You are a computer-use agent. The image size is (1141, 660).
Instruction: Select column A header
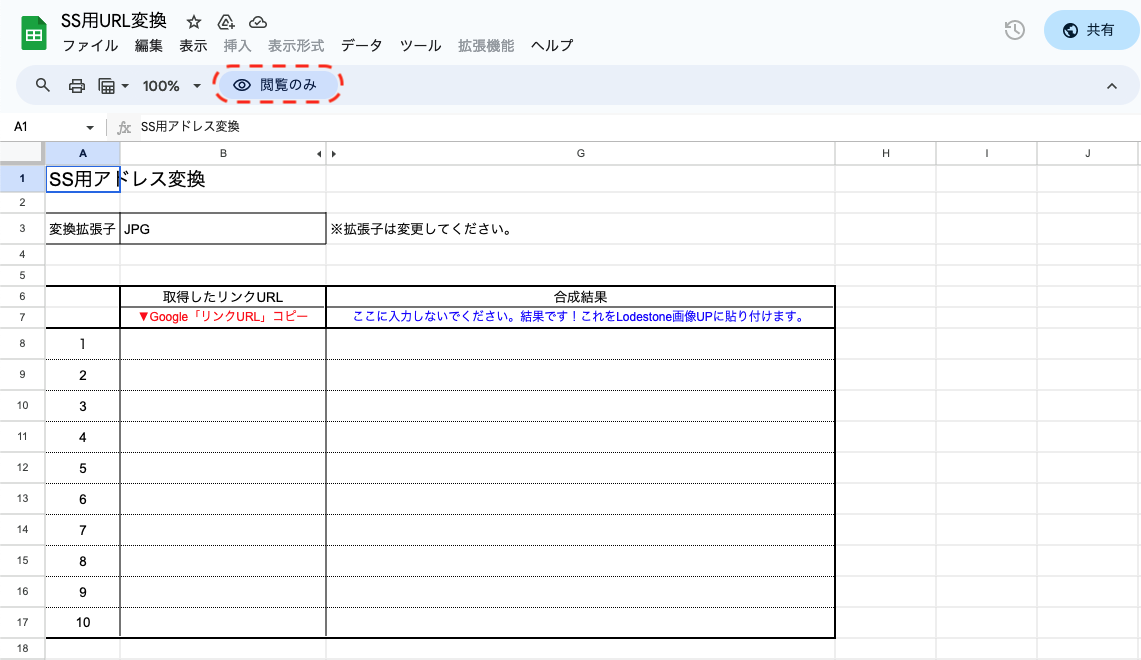83,154
